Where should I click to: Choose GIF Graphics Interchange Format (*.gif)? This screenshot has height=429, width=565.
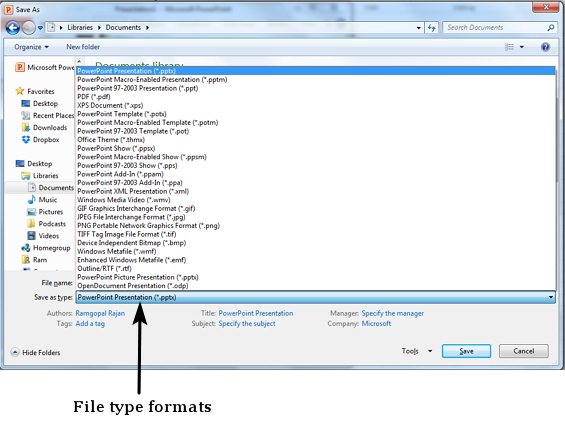316,209
